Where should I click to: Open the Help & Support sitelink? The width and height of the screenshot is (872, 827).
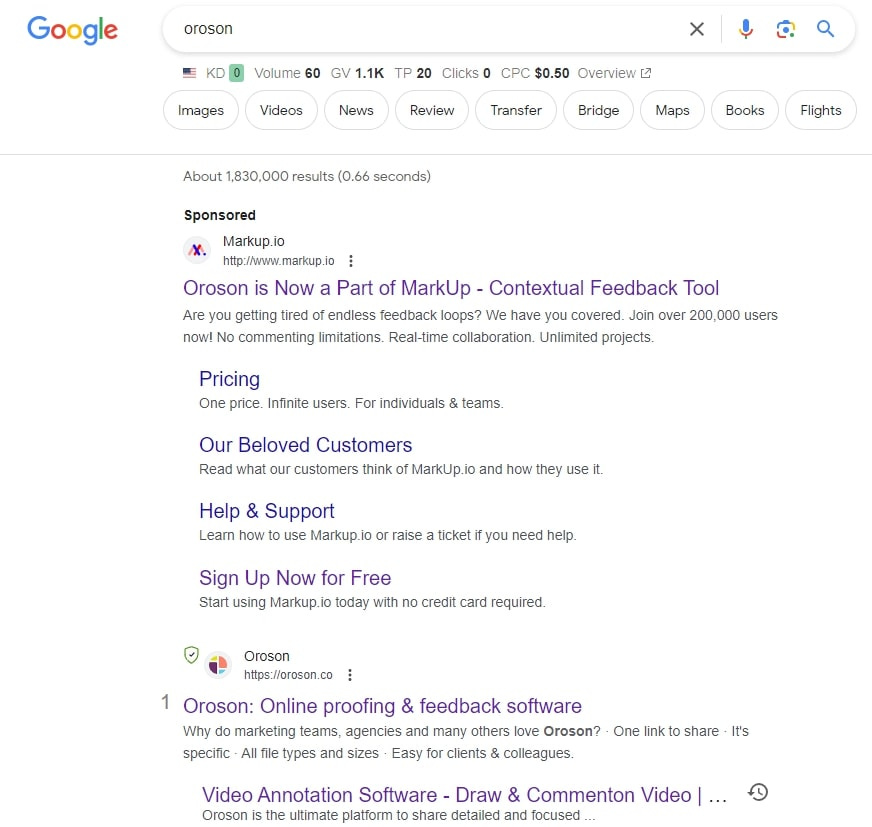click(x=267, y=511)
